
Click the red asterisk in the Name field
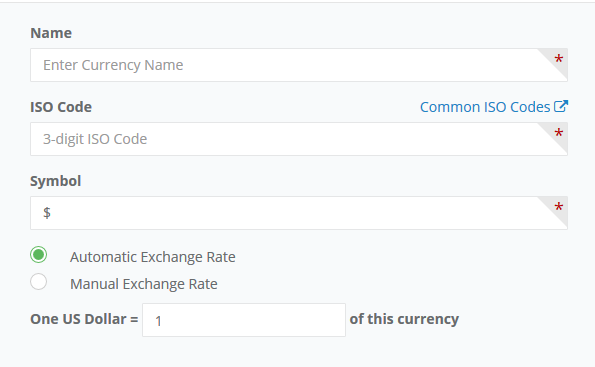(x=558, y=60)
